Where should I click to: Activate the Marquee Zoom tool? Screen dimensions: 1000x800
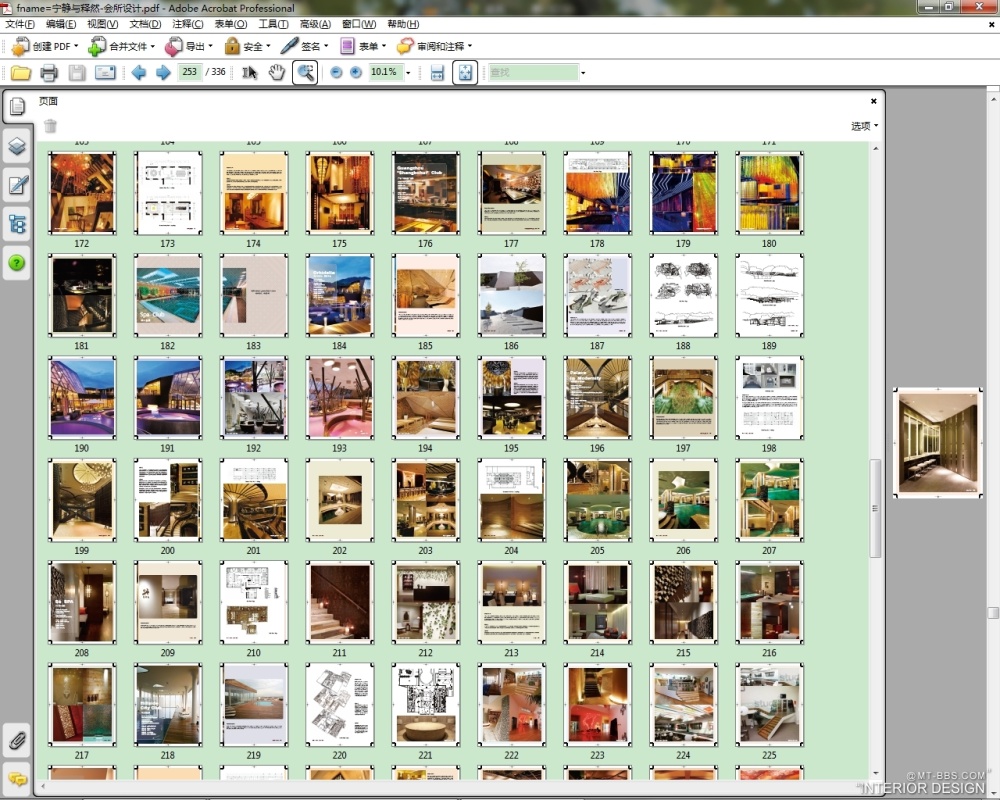tap(305, 72)
